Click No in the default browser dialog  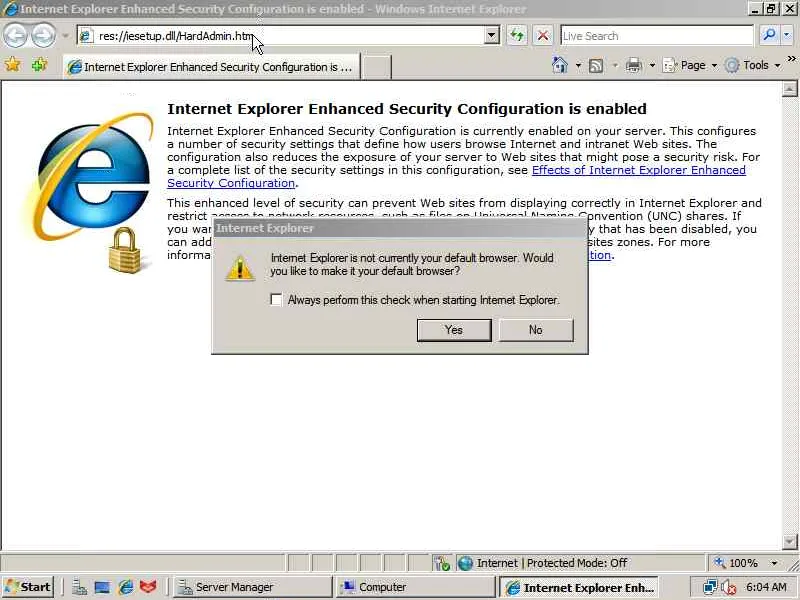(536, 330)
